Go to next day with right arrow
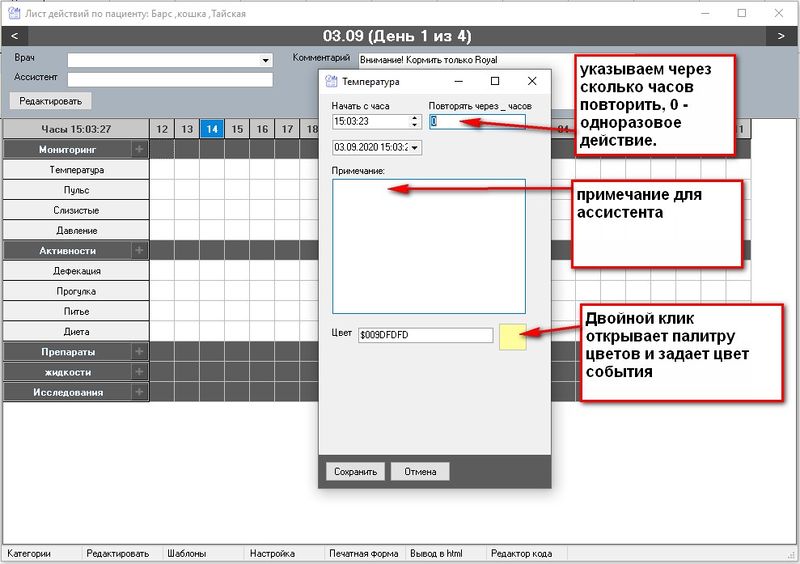 pos(781,36)
